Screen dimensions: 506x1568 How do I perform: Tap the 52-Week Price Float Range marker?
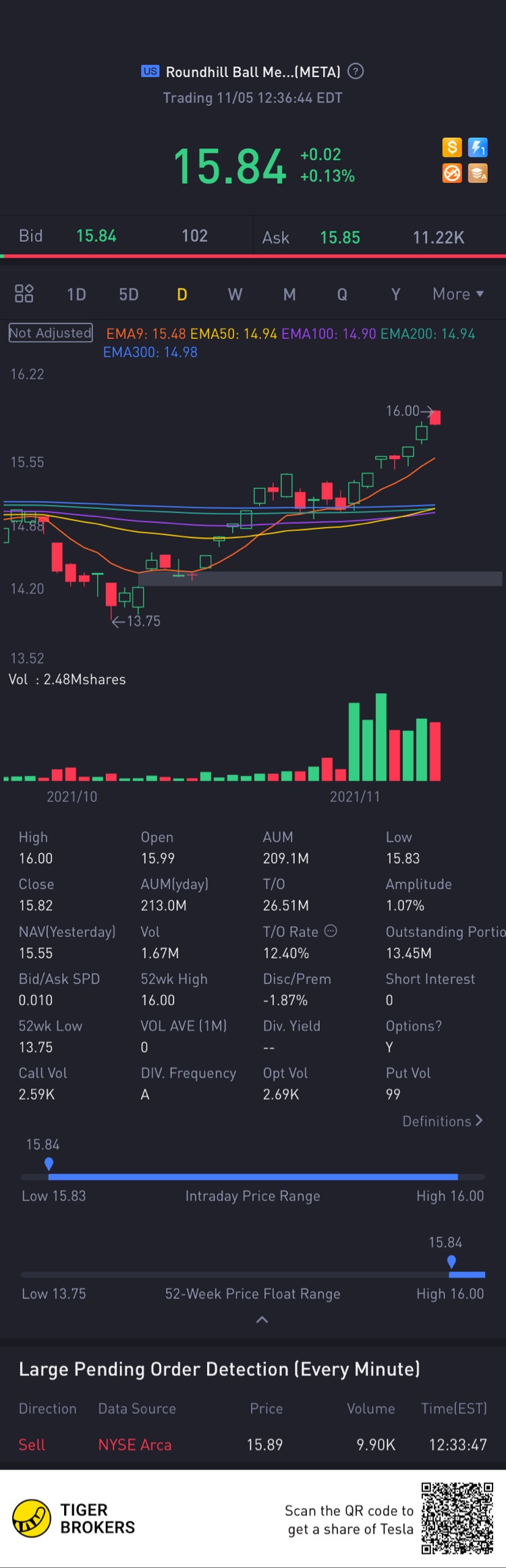point(451,1262)
